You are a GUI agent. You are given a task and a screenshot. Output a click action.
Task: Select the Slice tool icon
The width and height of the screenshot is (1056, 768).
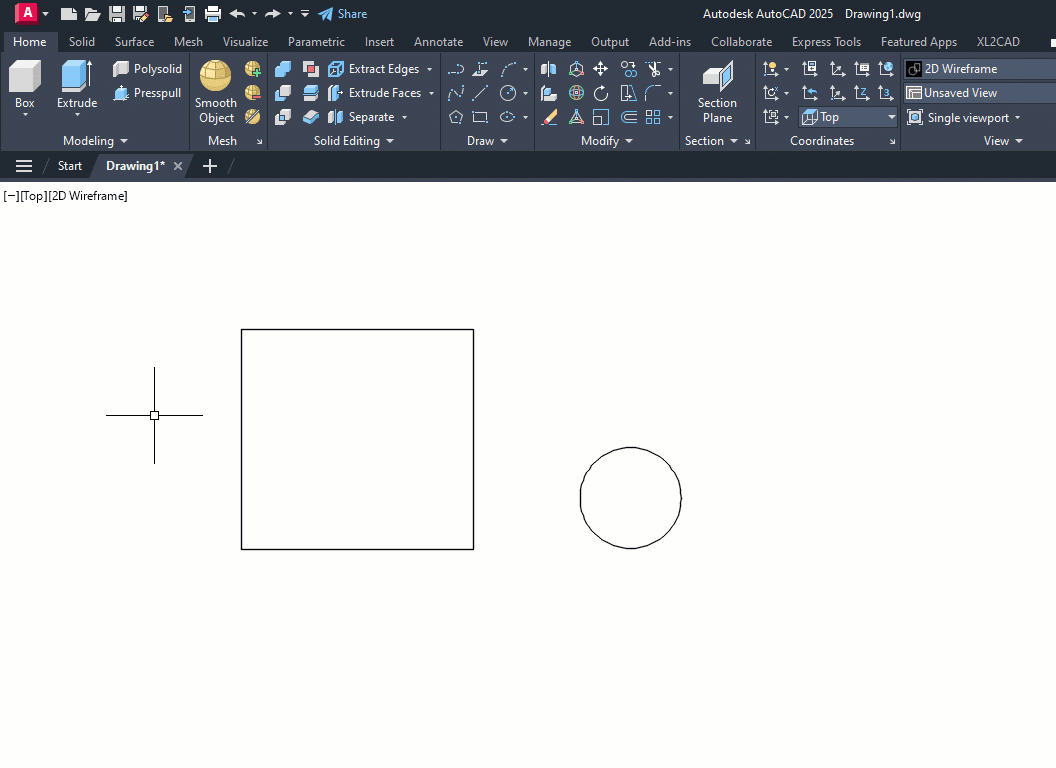pos(310,93)
